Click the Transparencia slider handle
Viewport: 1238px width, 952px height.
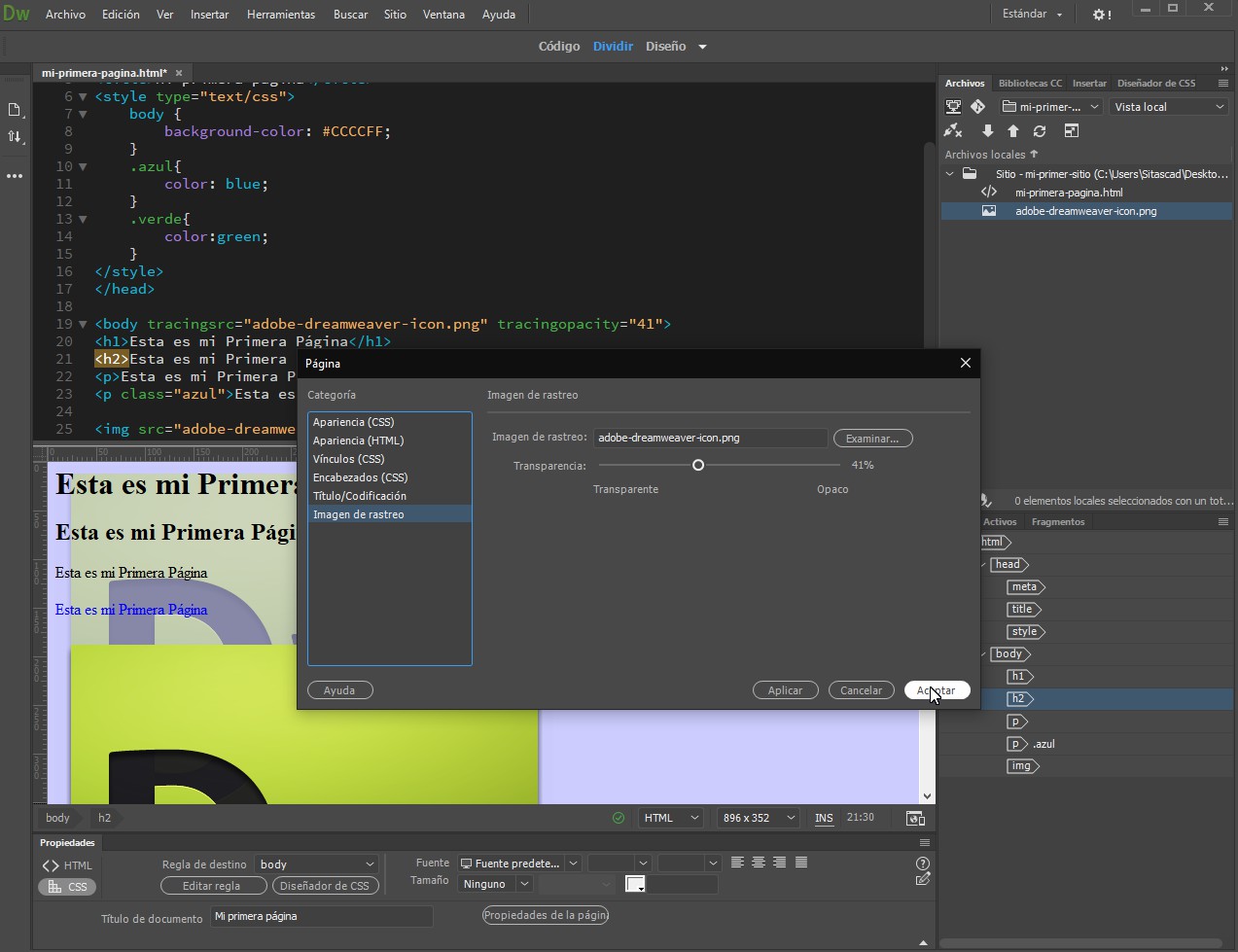tap(697, 466)
